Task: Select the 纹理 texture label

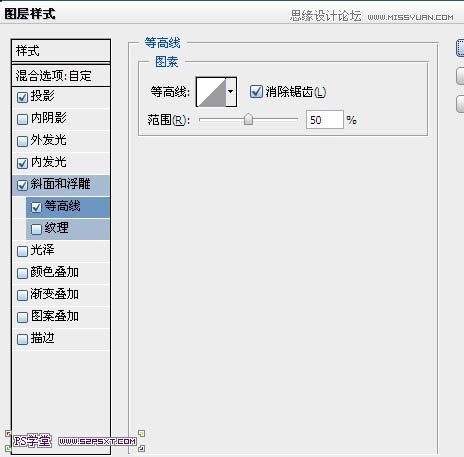Action: [x=56, y=228]
